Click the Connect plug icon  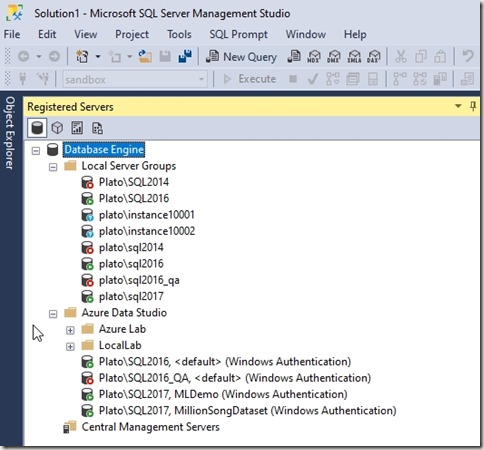pyautogui.click(x=23, y=79)
